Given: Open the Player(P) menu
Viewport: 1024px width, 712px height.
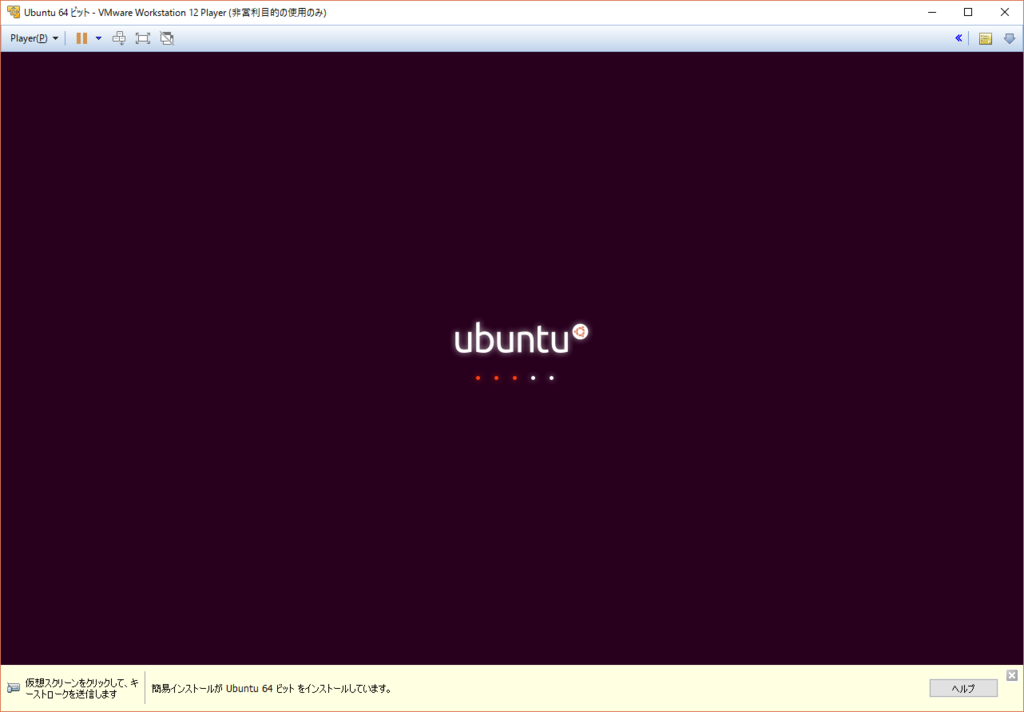Looking at the screenshot, I should point(34,38).
